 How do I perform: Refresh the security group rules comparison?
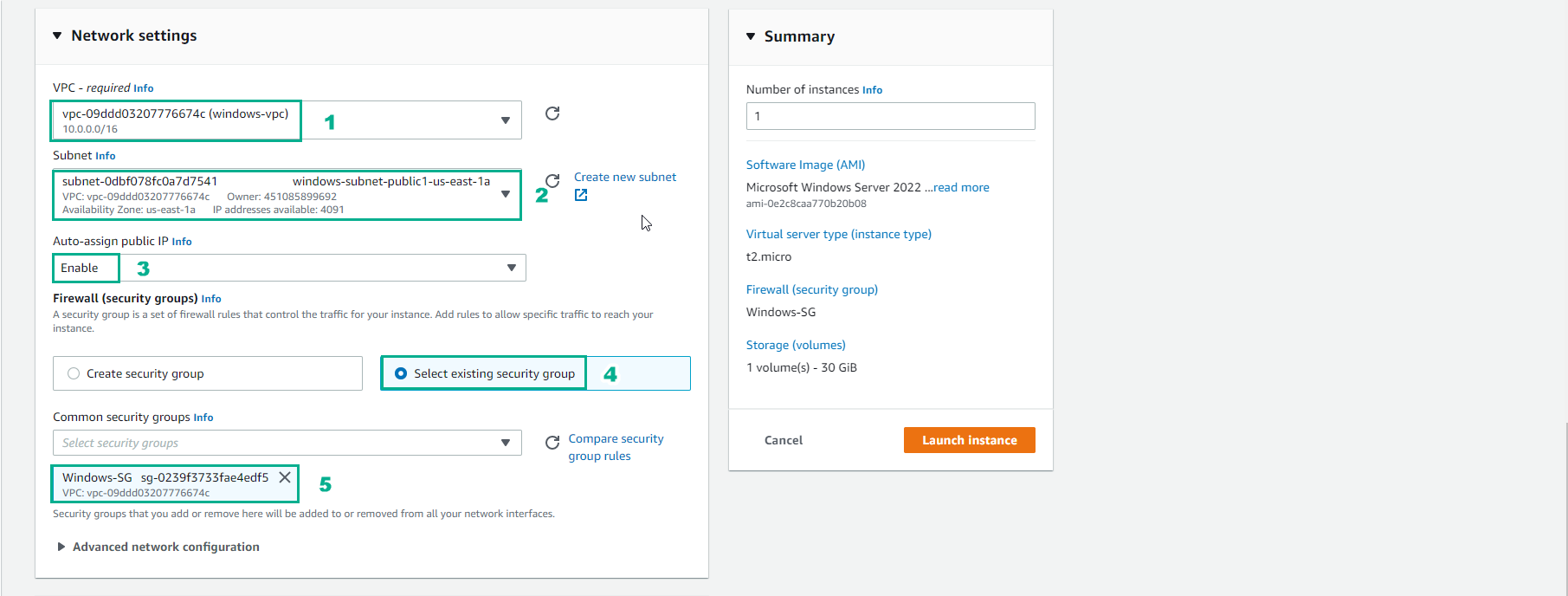552,443
